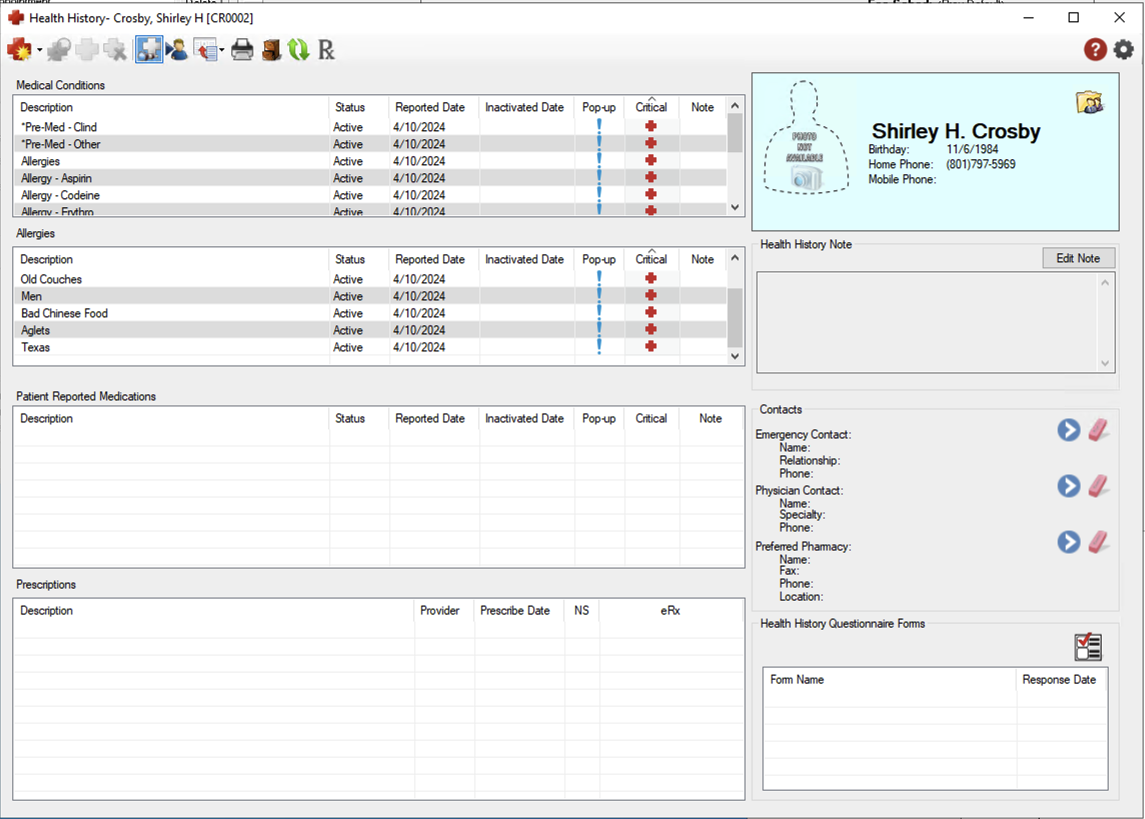Toggle the Pop-up flag for Allergy - Aspirin

tap(599, 178)
